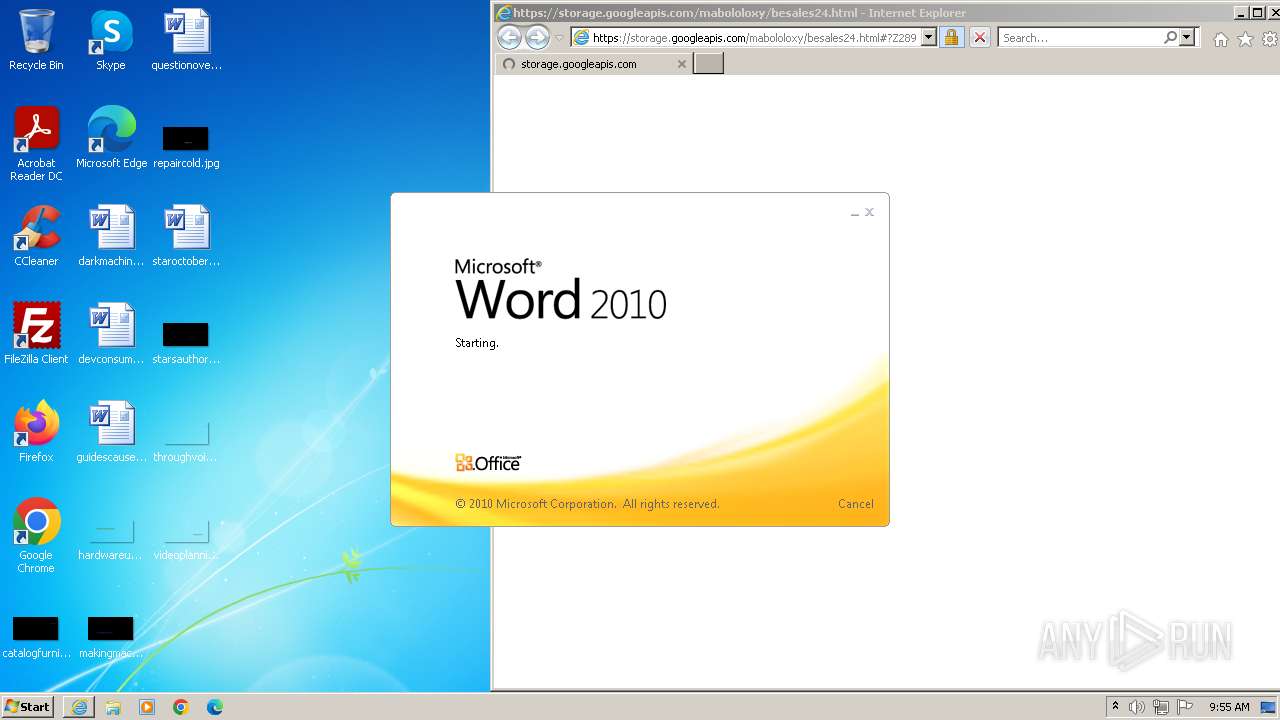Select the CCleaner desktop shortcut
Viewport: 1280px width, 720px height.
click(36, 236)
